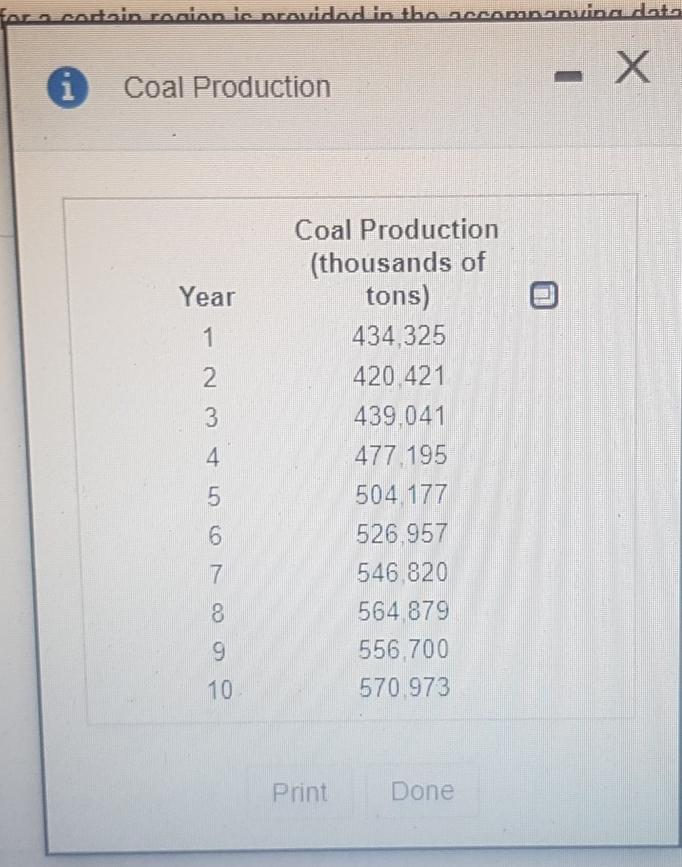Click year 3 in Year column

coord(211,417)
